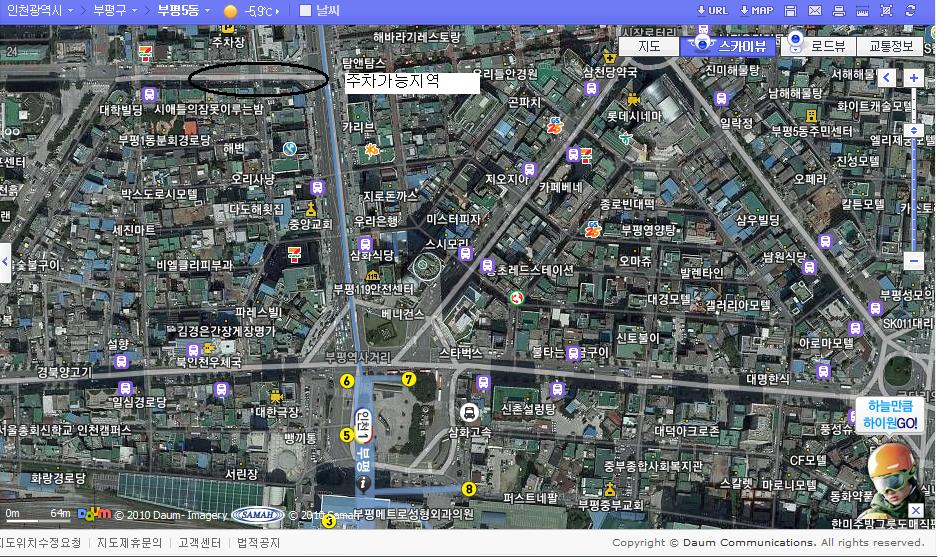Select the ruler distance measure tool

coord(861,10)
